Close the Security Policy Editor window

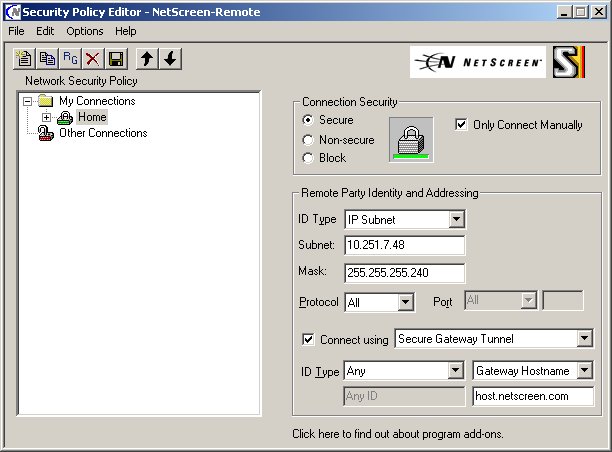[599, 12]
